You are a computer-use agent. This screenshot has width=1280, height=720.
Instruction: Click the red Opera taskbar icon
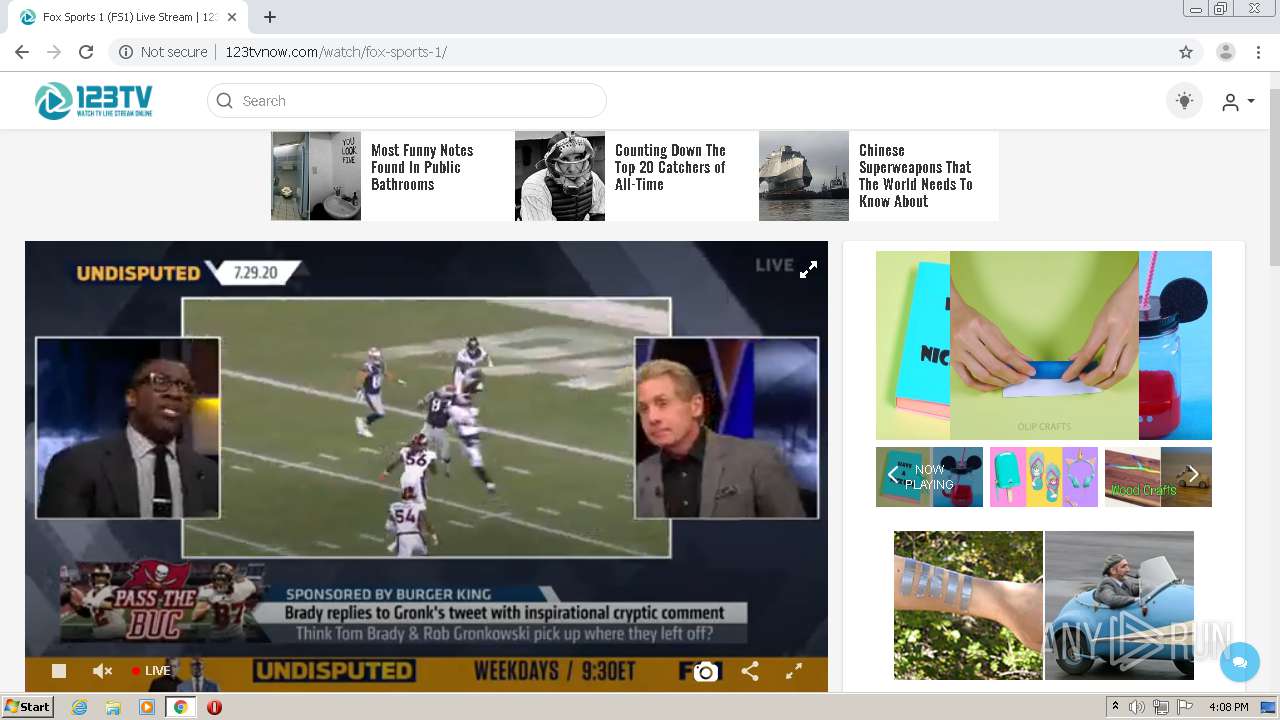click(214, 707)
